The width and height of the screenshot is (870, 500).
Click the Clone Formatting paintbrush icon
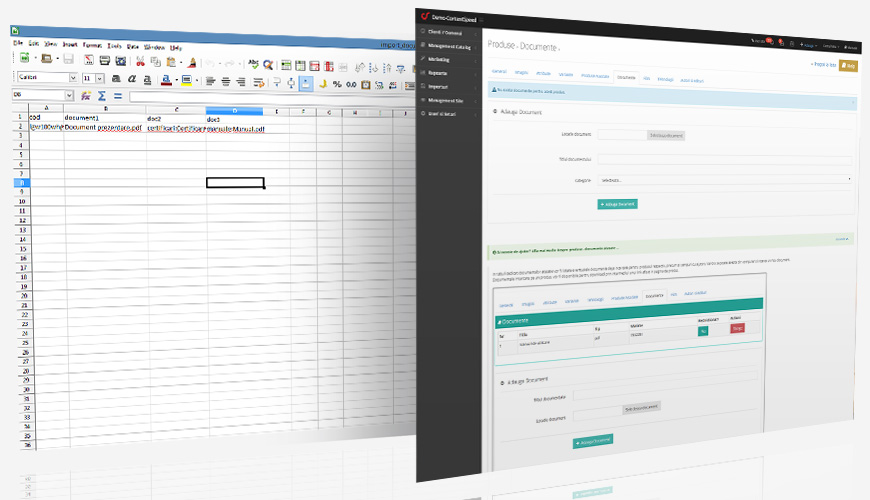(x=192, y=63)
